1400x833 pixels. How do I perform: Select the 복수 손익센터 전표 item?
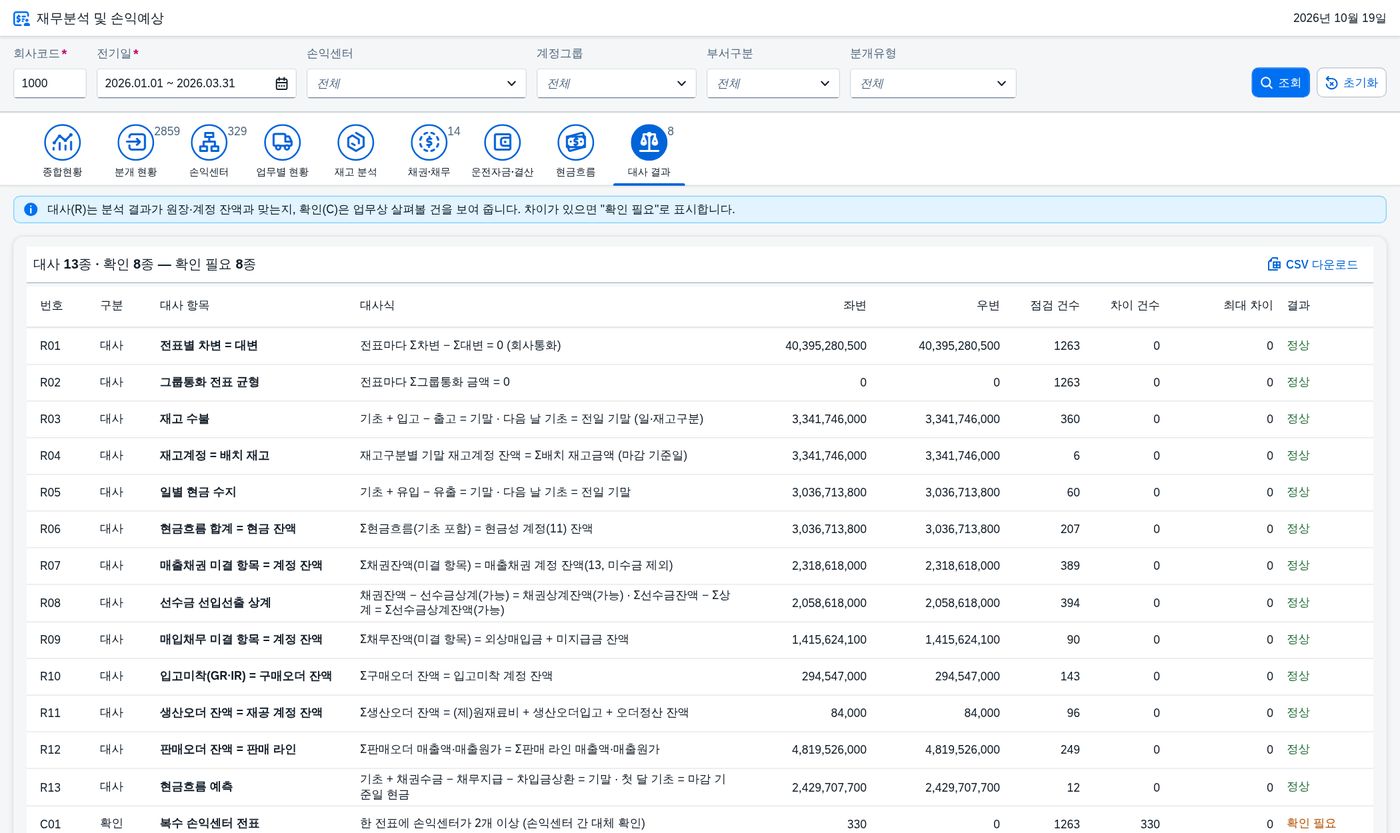pos(210,823)
